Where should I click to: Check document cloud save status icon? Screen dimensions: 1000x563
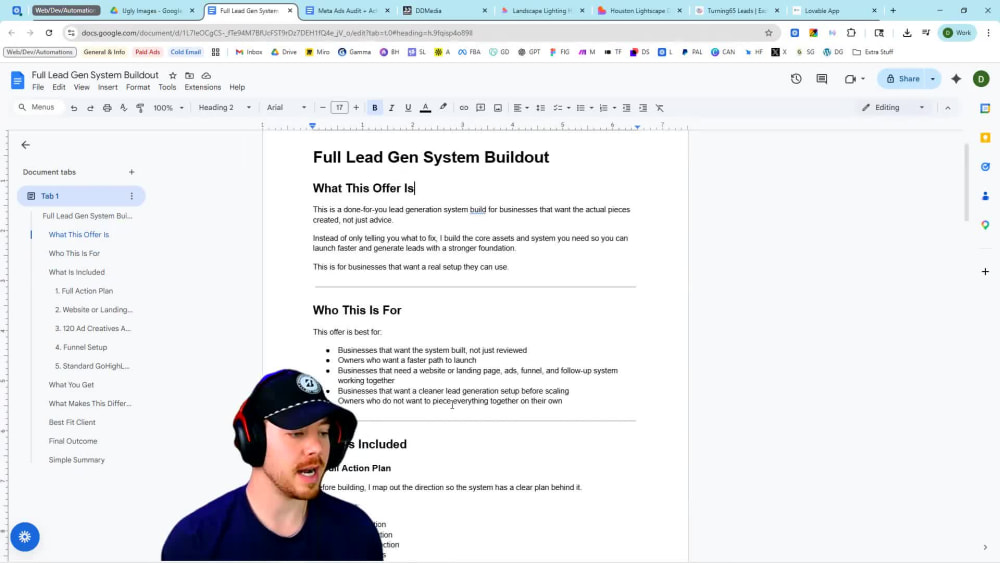pos(206,75)
